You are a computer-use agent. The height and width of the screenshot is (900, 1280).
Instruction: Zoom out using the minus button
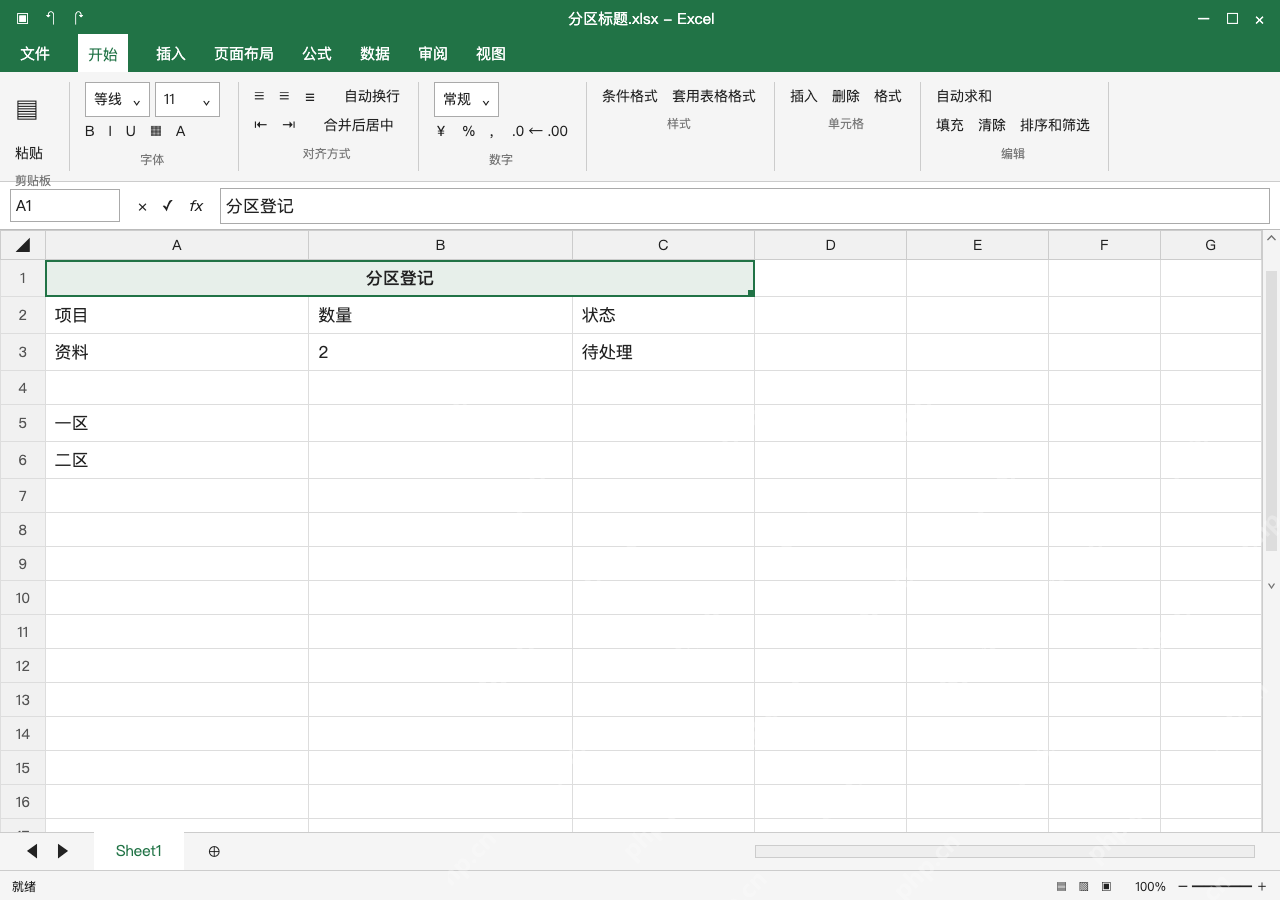(1183, 886)
